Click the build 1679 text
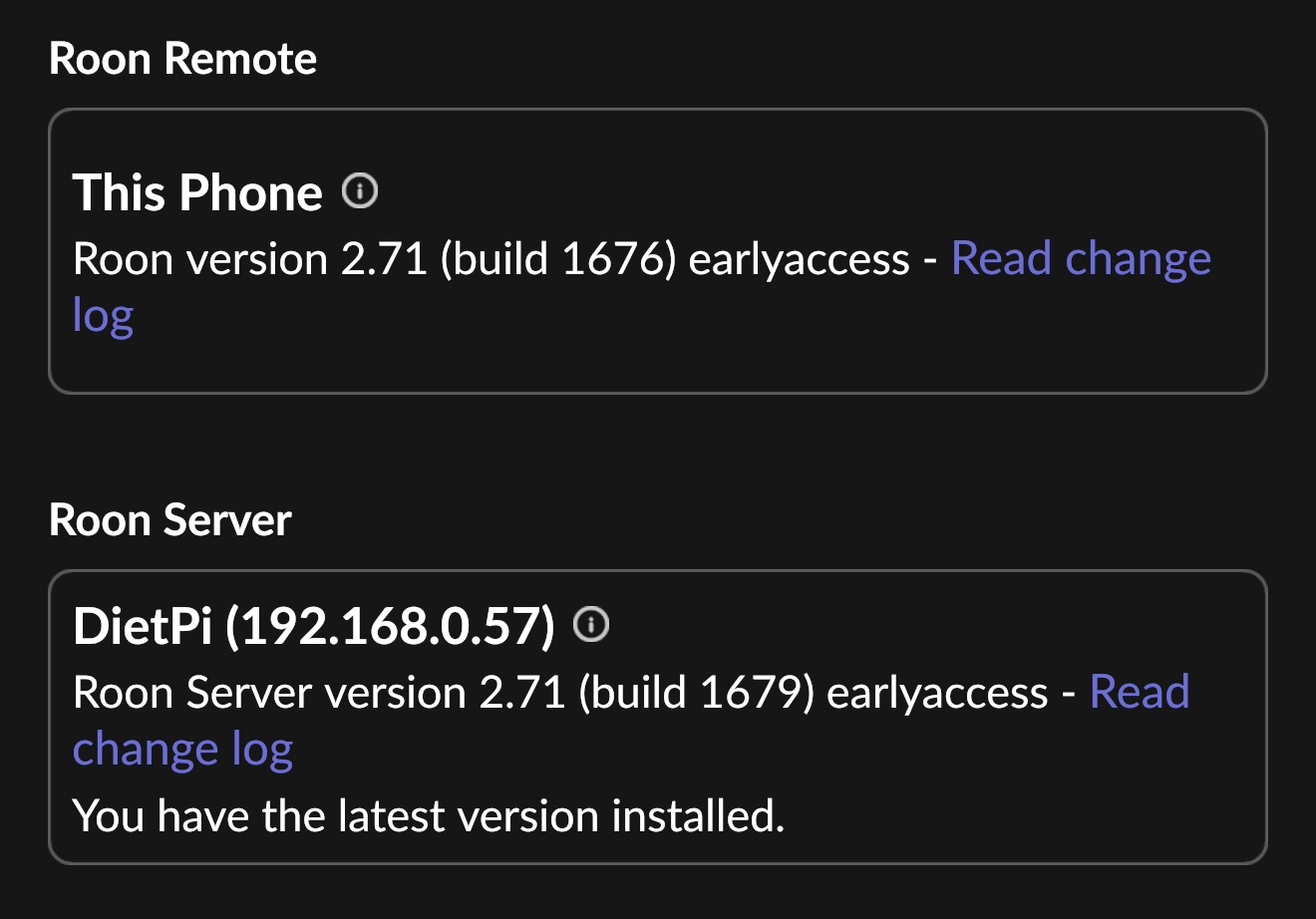Screen dimensions: 1316x919 tap(697, 693)
